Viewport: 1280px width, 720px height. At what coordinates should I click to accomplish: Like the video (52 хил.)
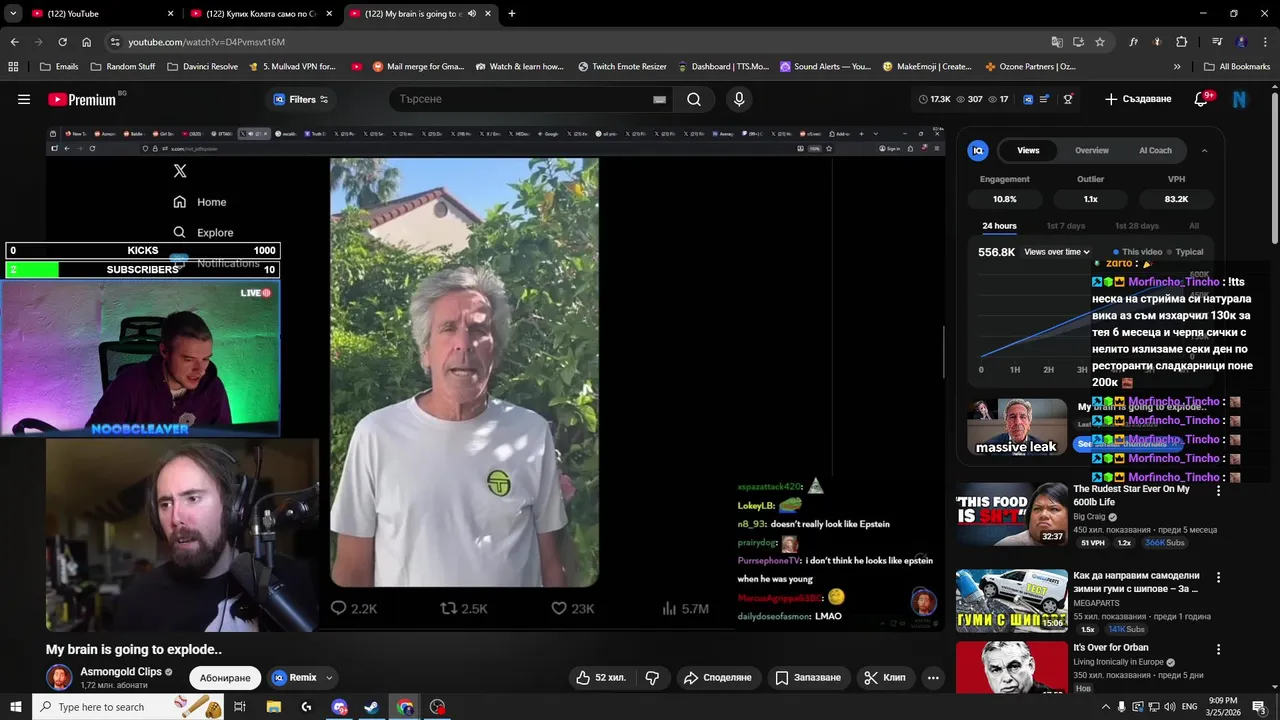(601, 678)
